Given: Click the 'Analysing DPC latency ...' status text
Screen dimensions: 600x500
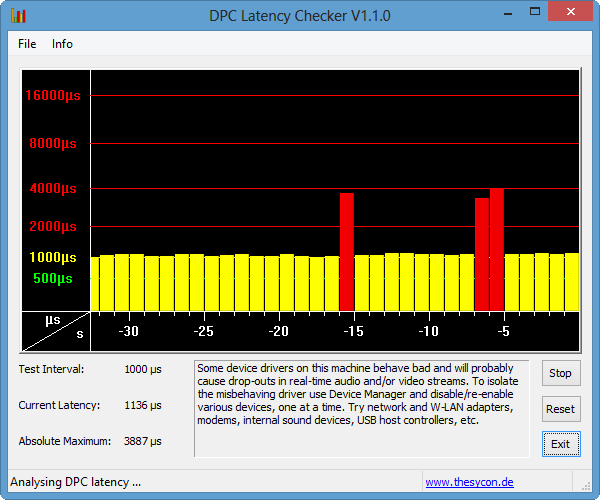Looking at the screenshot, I should [76, 482].
